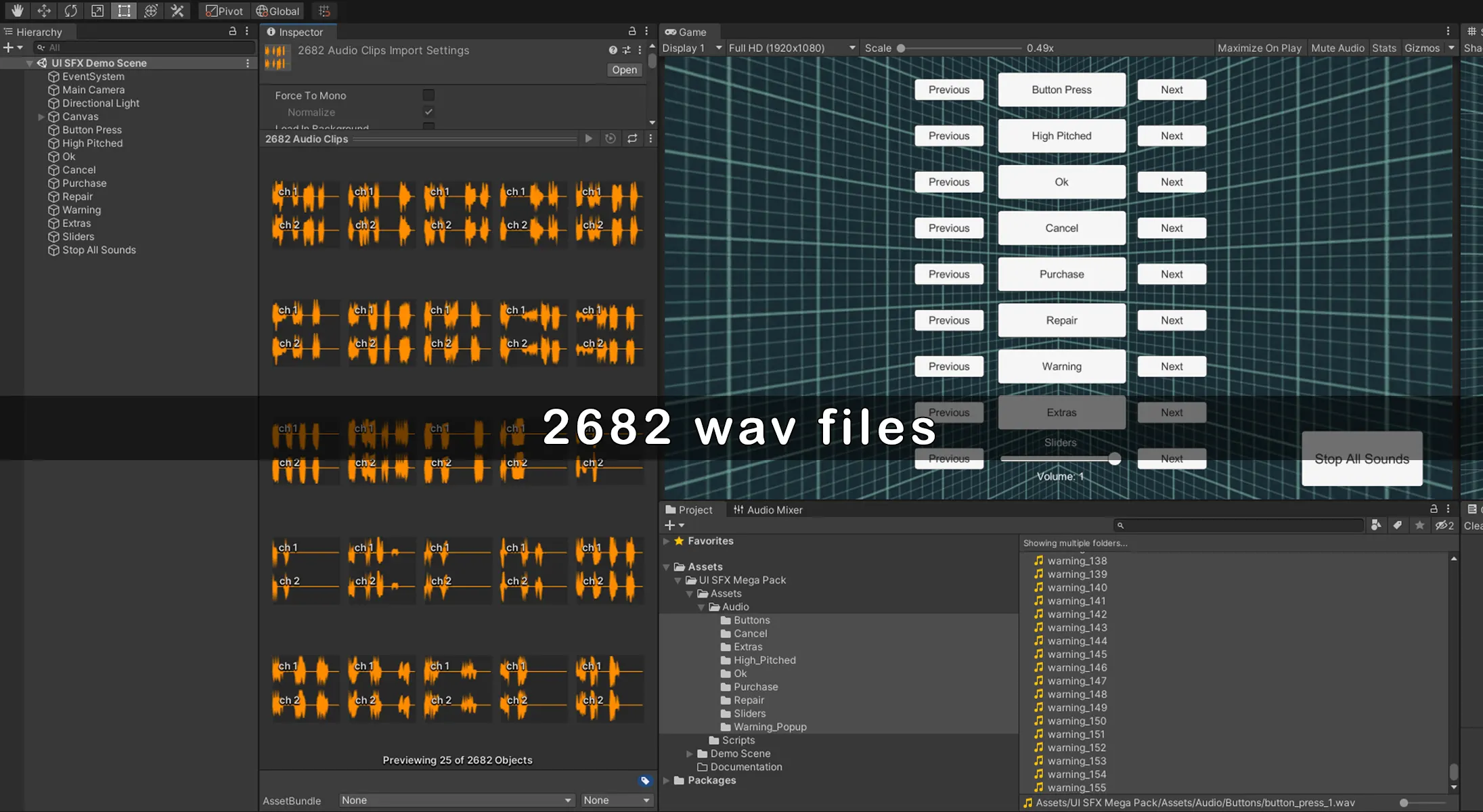The width and height of the screenshot is (1483, 812).
Task: Open the AssetBundle None dropdown
Action: coord(456,800)
